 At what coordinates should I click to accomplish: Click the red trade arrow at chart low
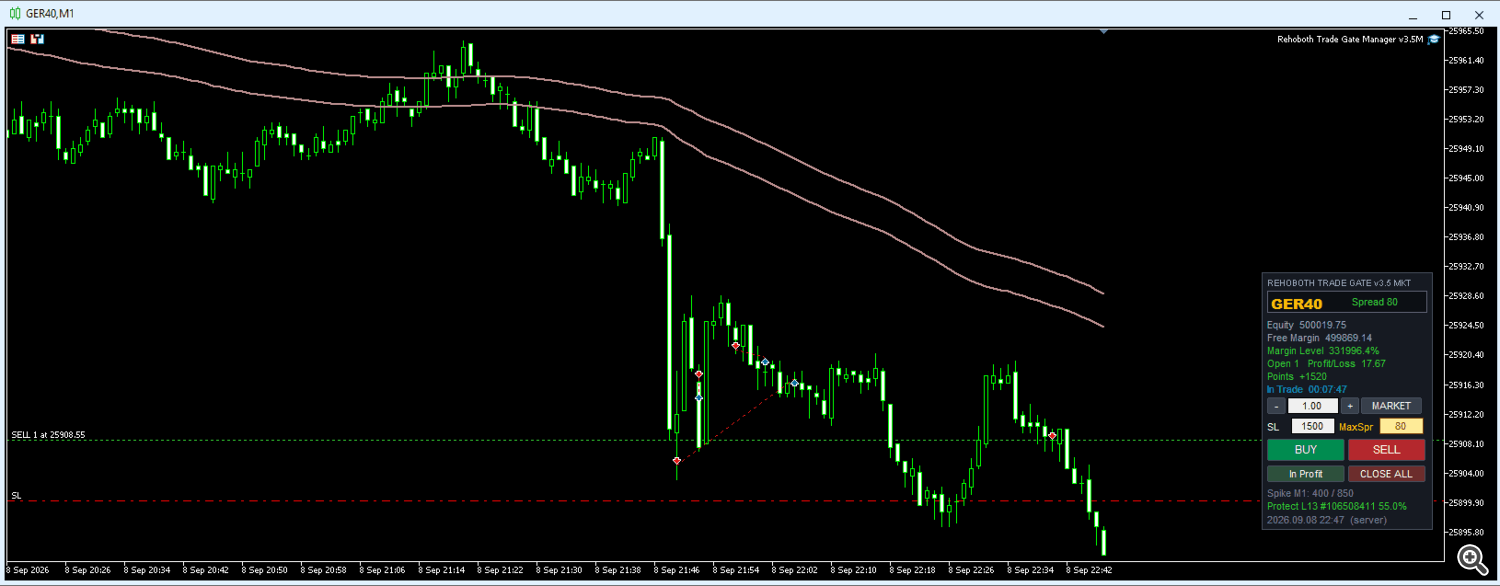click(677, 460)
